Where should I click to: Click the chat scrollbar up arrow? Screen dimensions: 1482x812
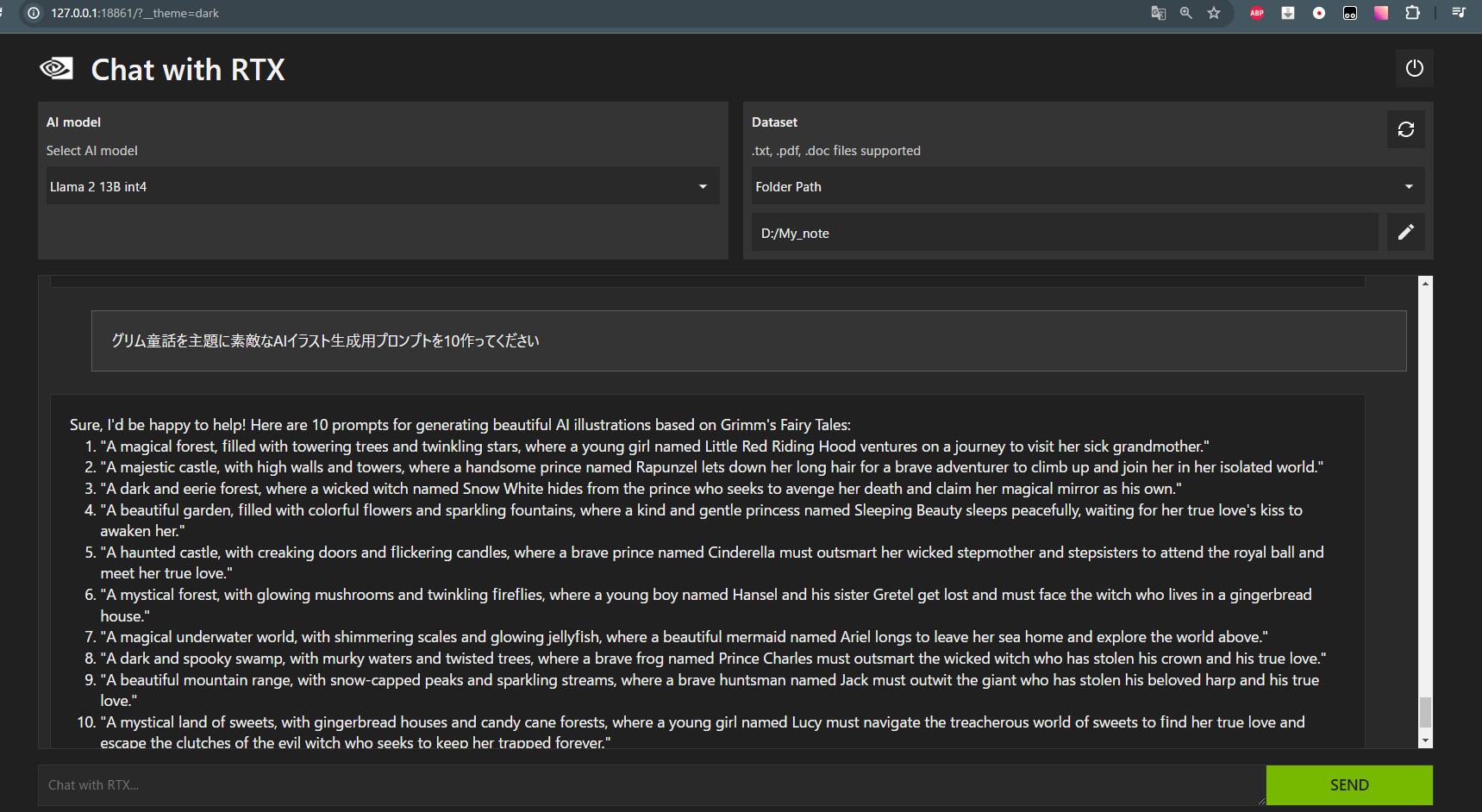(x=1425, y=283)
